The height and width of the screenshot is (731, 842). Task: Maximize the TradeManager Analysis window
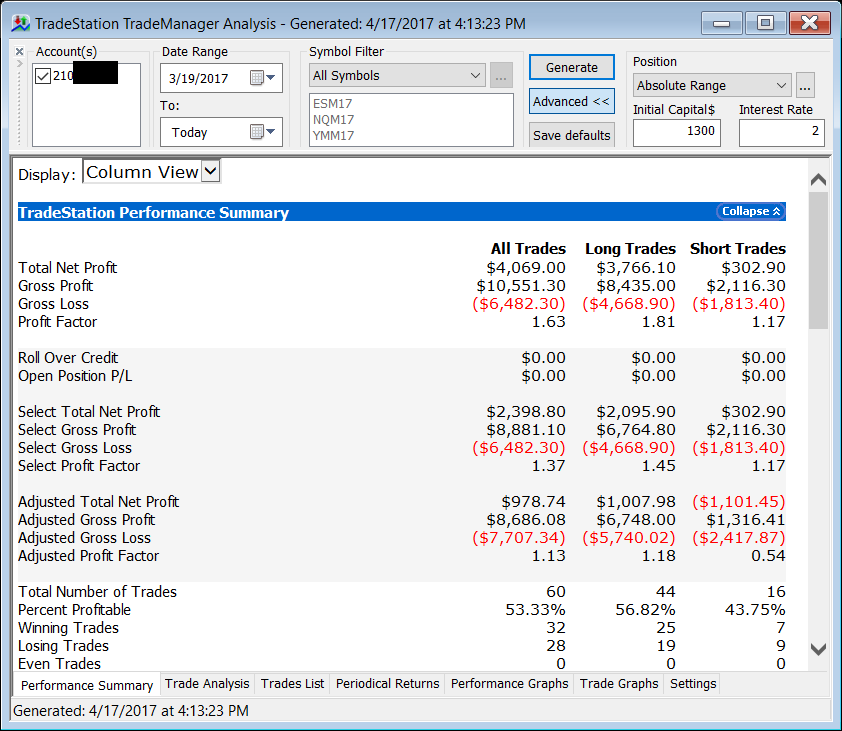pyautogui.click(x=765, y=23)
